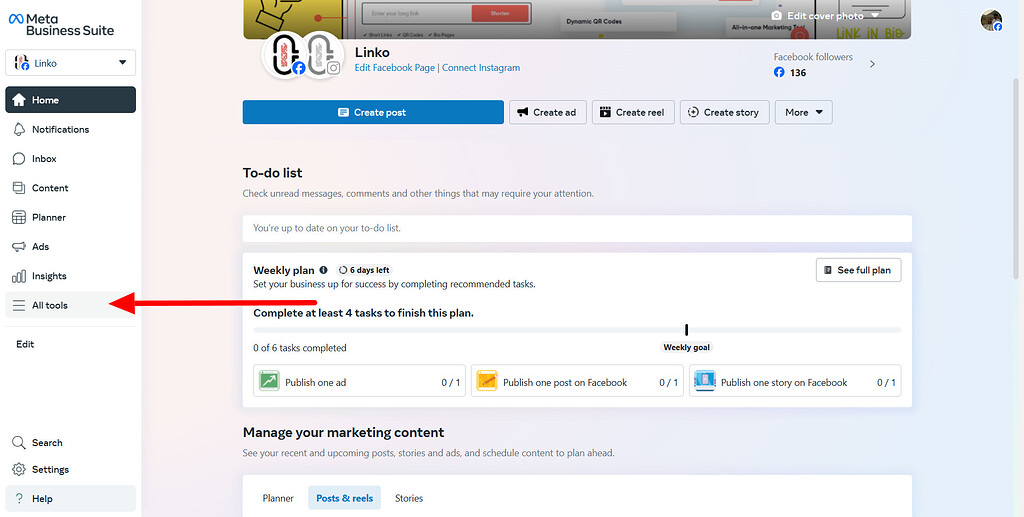Open Inbox in sidebar

[x=71, y=159]
